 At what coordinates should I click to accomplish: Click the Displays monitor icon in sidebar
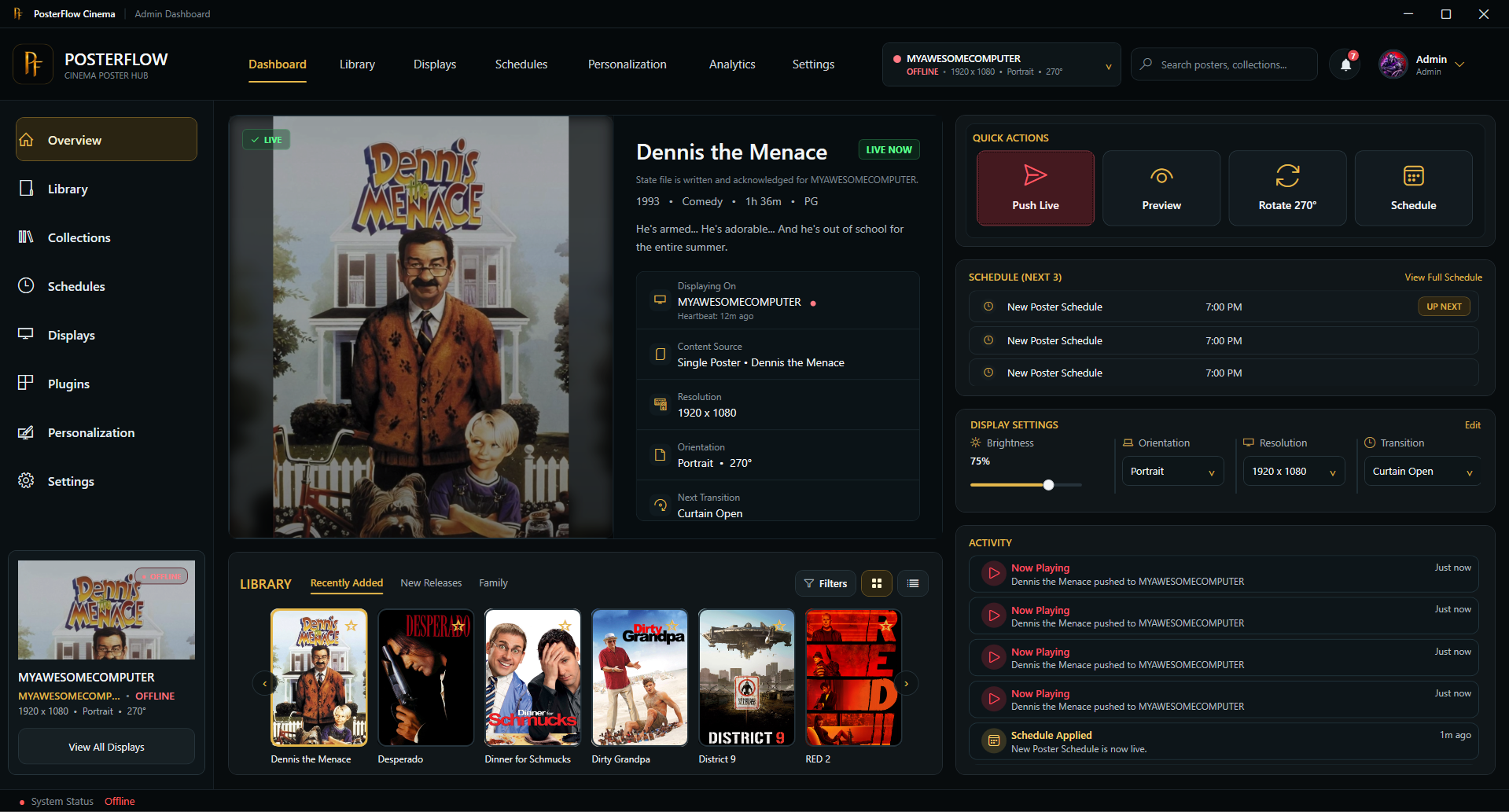26,334
